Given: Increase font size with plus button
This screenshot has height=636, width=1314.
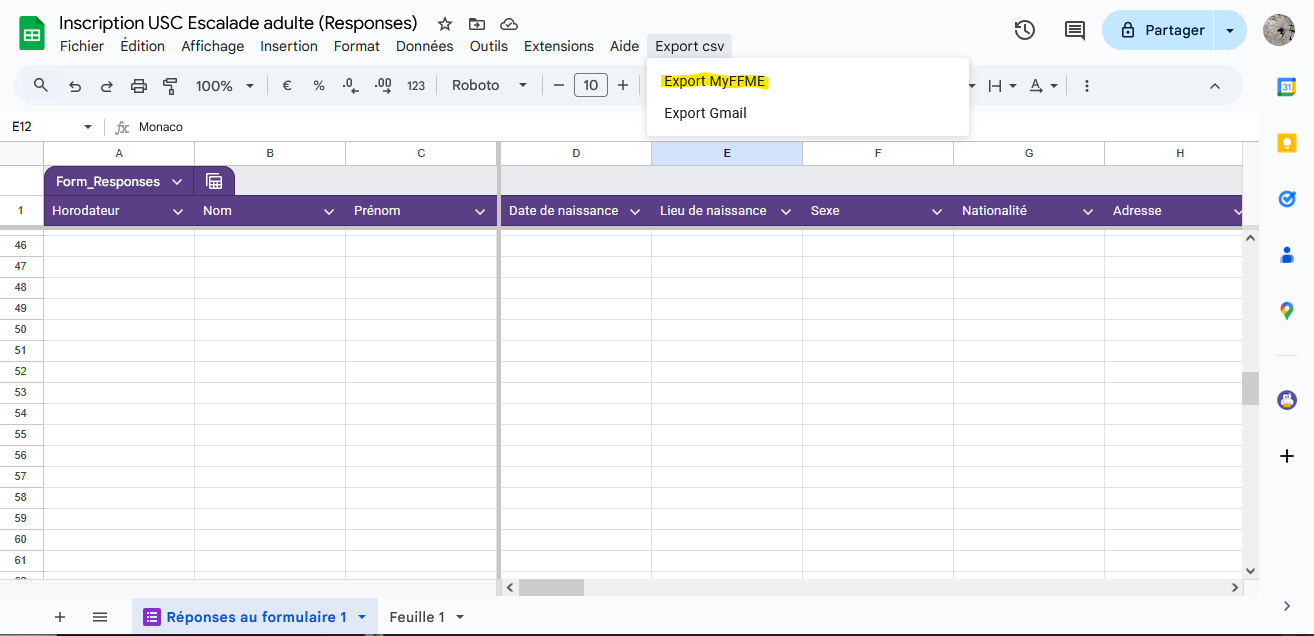Looking at the screenshot, I should click(x=623, y=86).
